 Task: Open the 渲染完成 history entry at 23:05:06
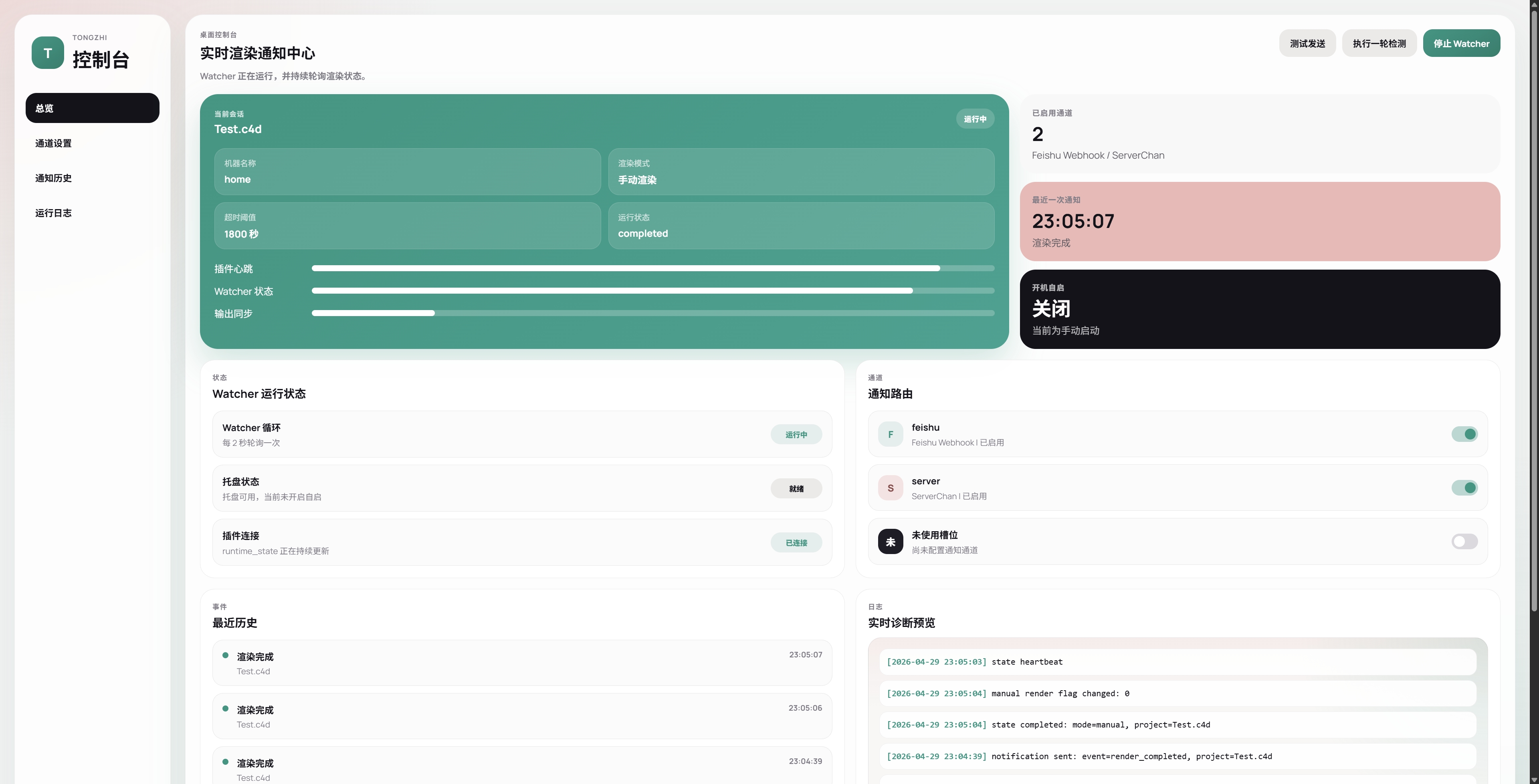pyautogui.click(x=522, y=716)
